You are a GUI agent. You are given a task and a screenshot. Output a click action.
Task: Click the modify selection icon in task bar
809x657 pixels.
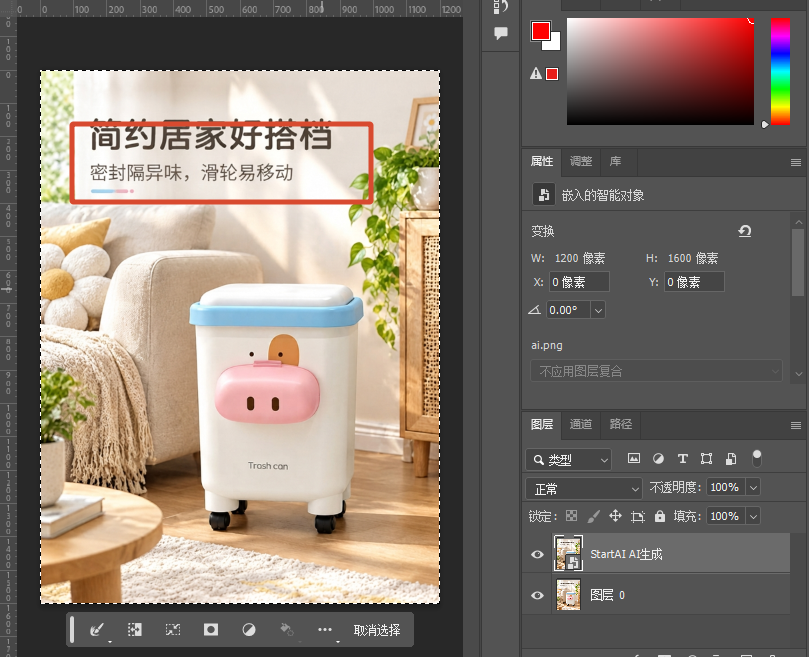135,630
